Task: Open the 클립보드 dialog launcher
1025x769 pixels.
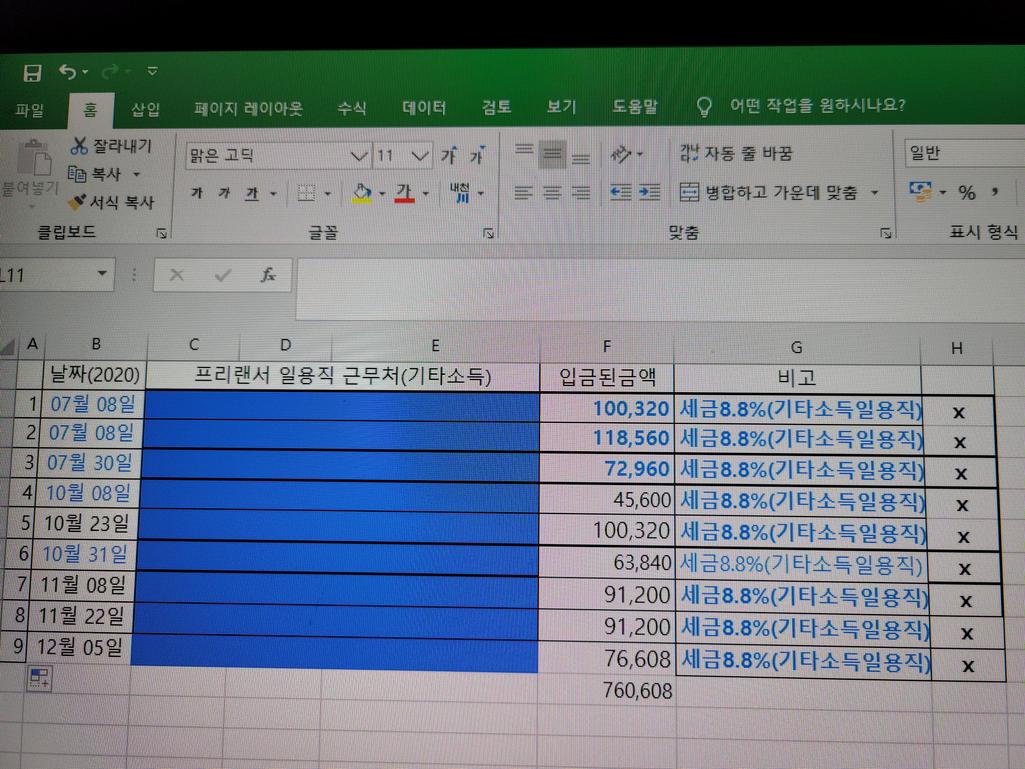Action: pyautogui.click(x=161, y=233)
